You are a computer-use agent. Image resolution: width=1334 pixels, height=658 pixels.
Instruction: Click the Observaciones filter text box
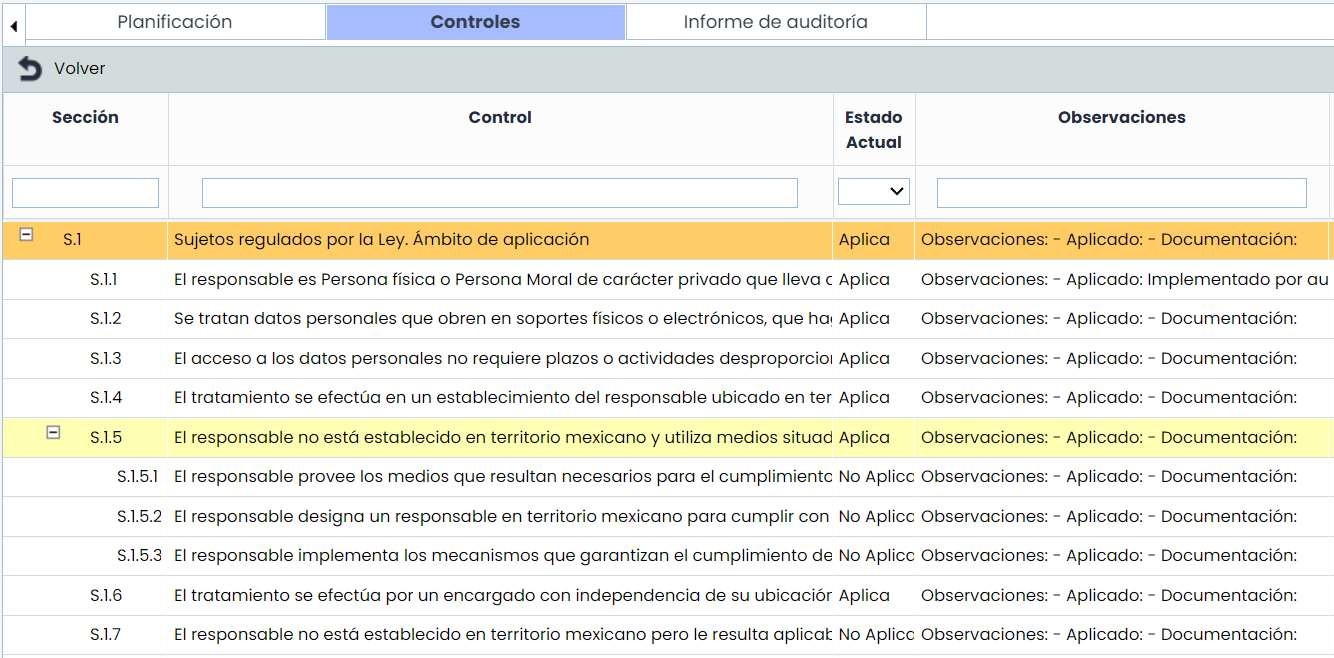(x=1121, y=193)
